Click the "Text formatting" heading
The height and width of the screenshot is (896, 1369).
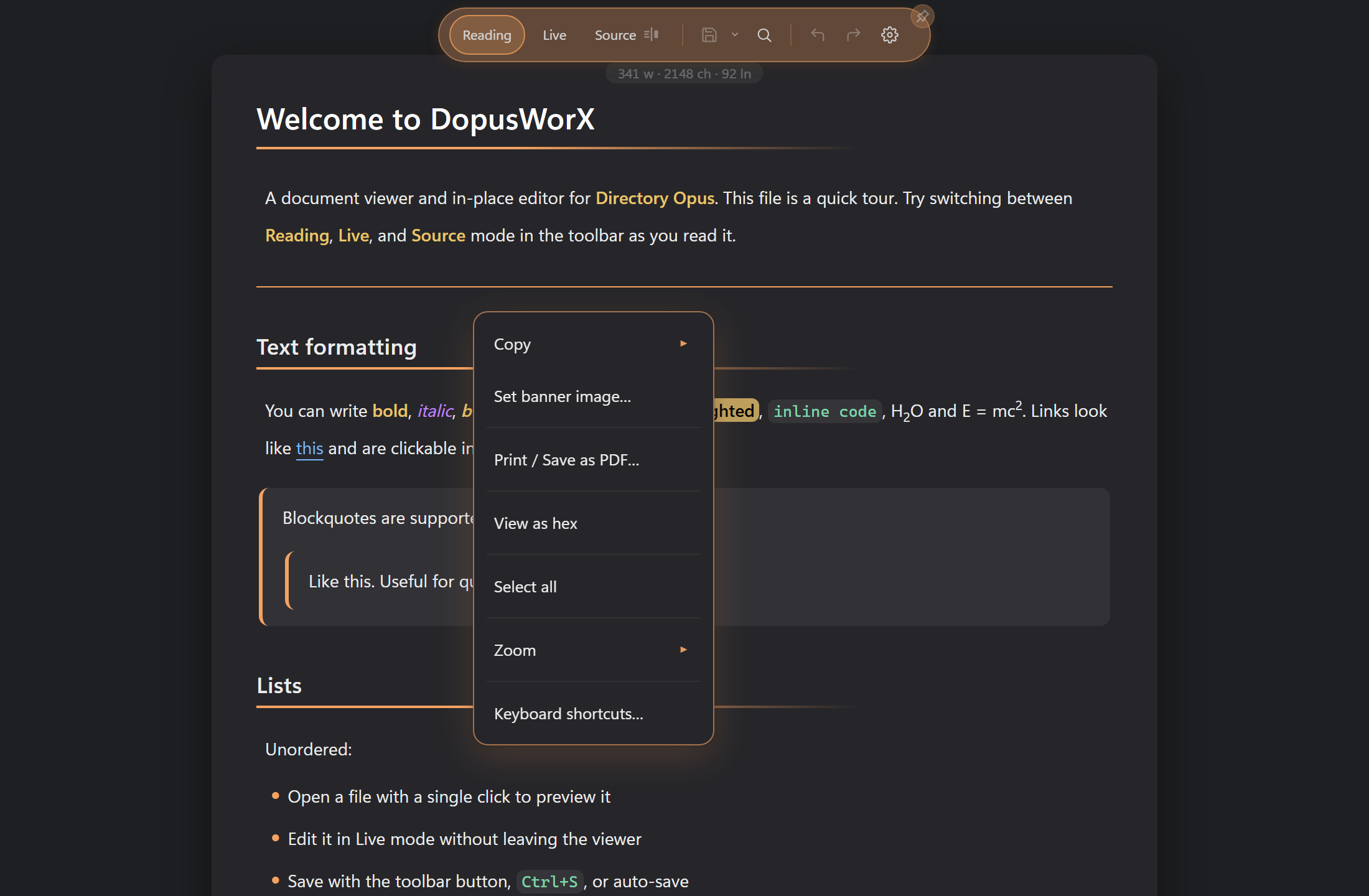[x=337, y=347]
